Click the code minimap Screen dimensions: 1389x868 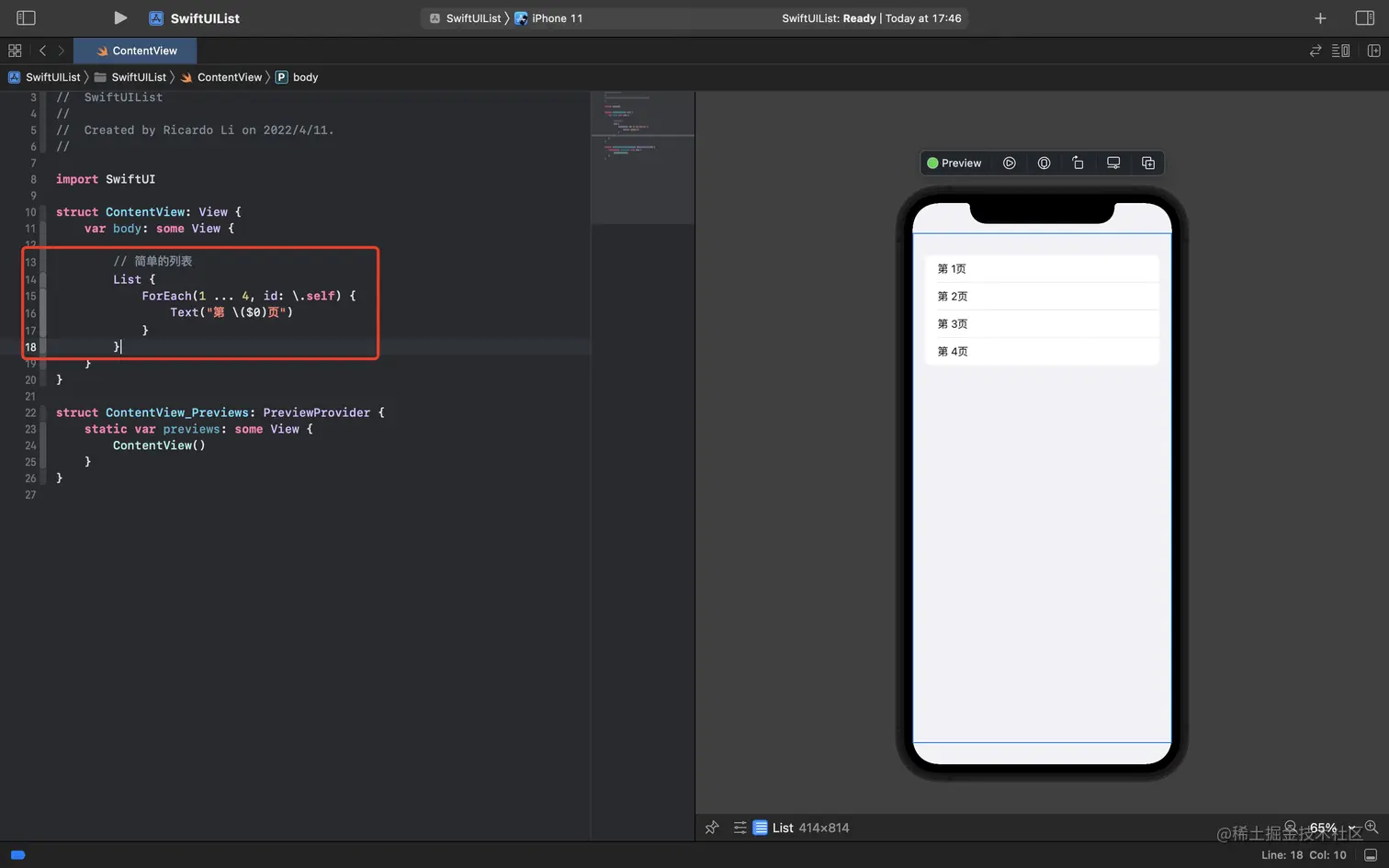[x=643, y=156]
